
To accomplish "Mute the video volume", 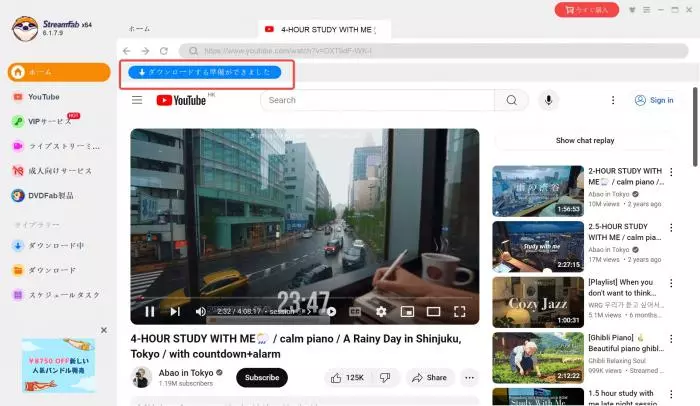I will [200, 311].
